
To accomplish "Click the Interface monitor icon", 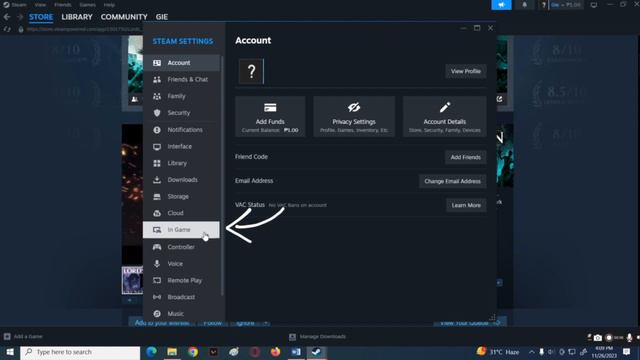I will pyautogui.click(x=157, y=147).
